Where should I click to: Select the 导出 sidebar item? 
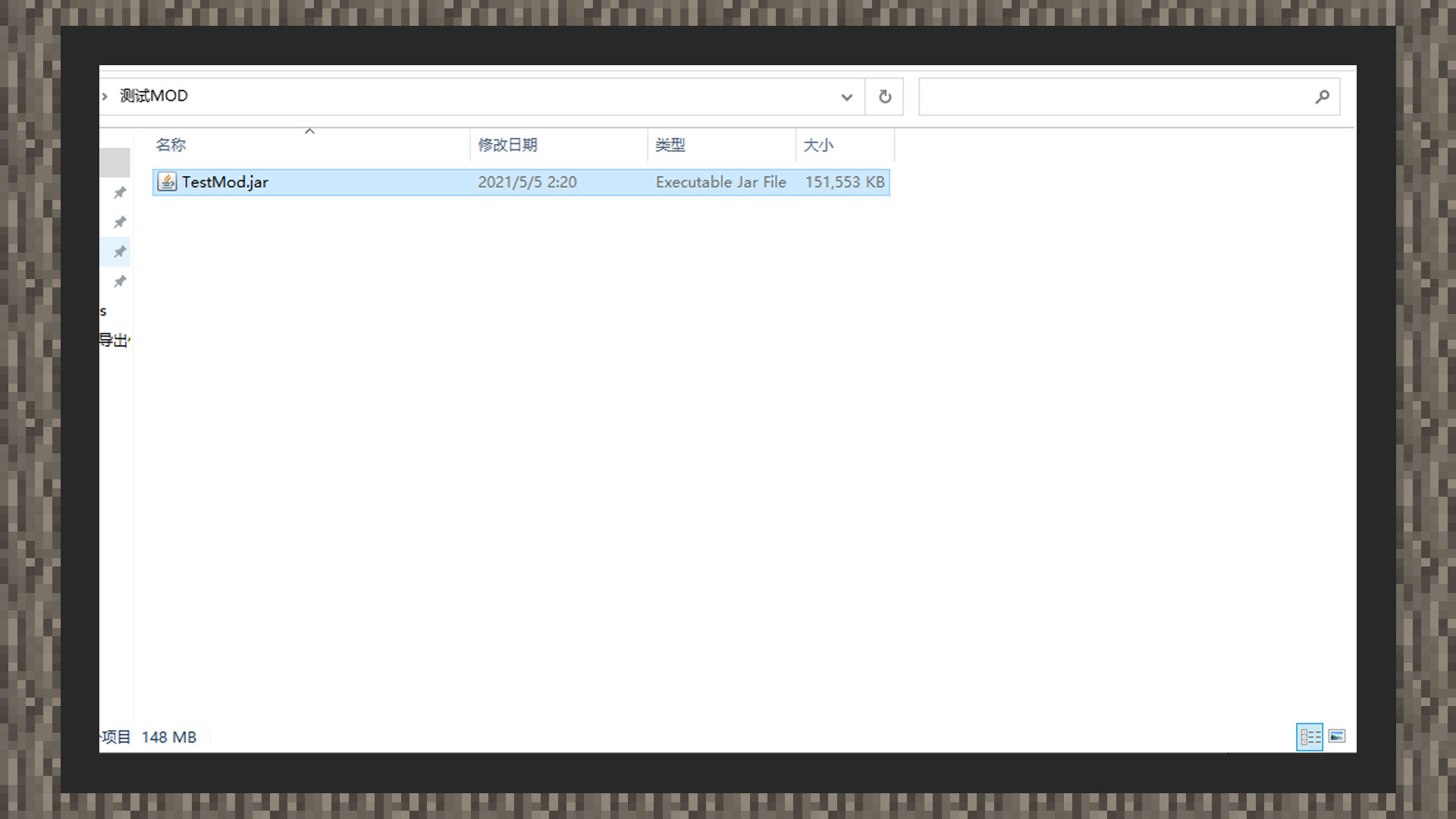(x=115, y=340)
